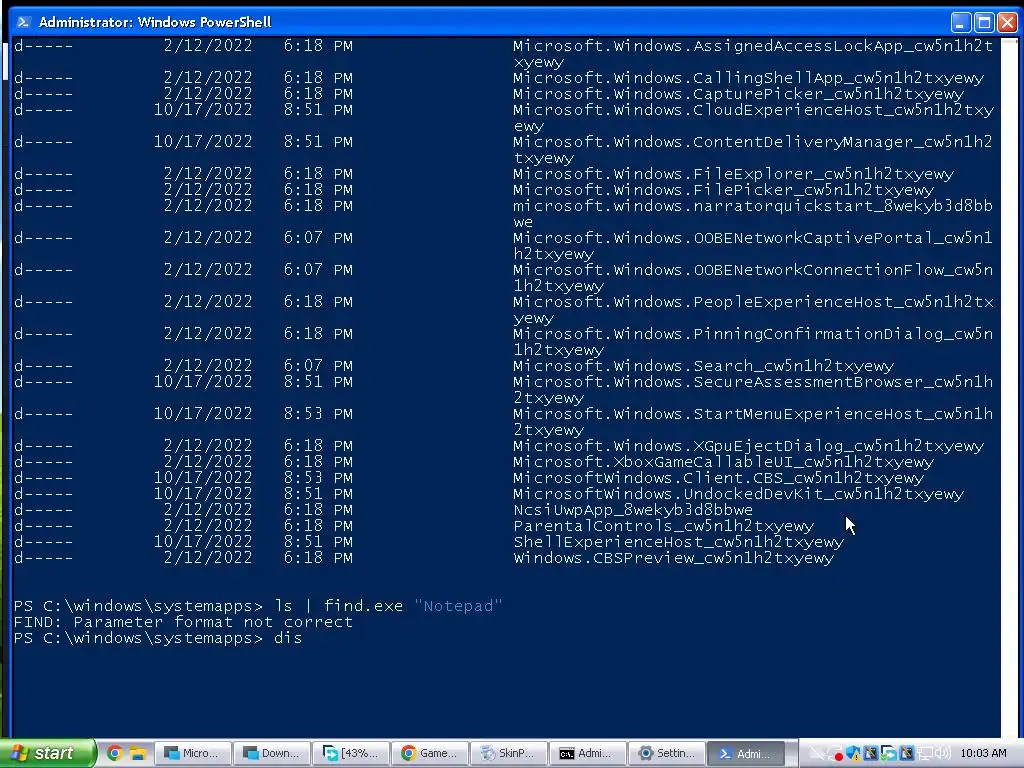Click the 10:03 AM clock
Viewport: 1024px width, 768px height.
click(984, 753)
